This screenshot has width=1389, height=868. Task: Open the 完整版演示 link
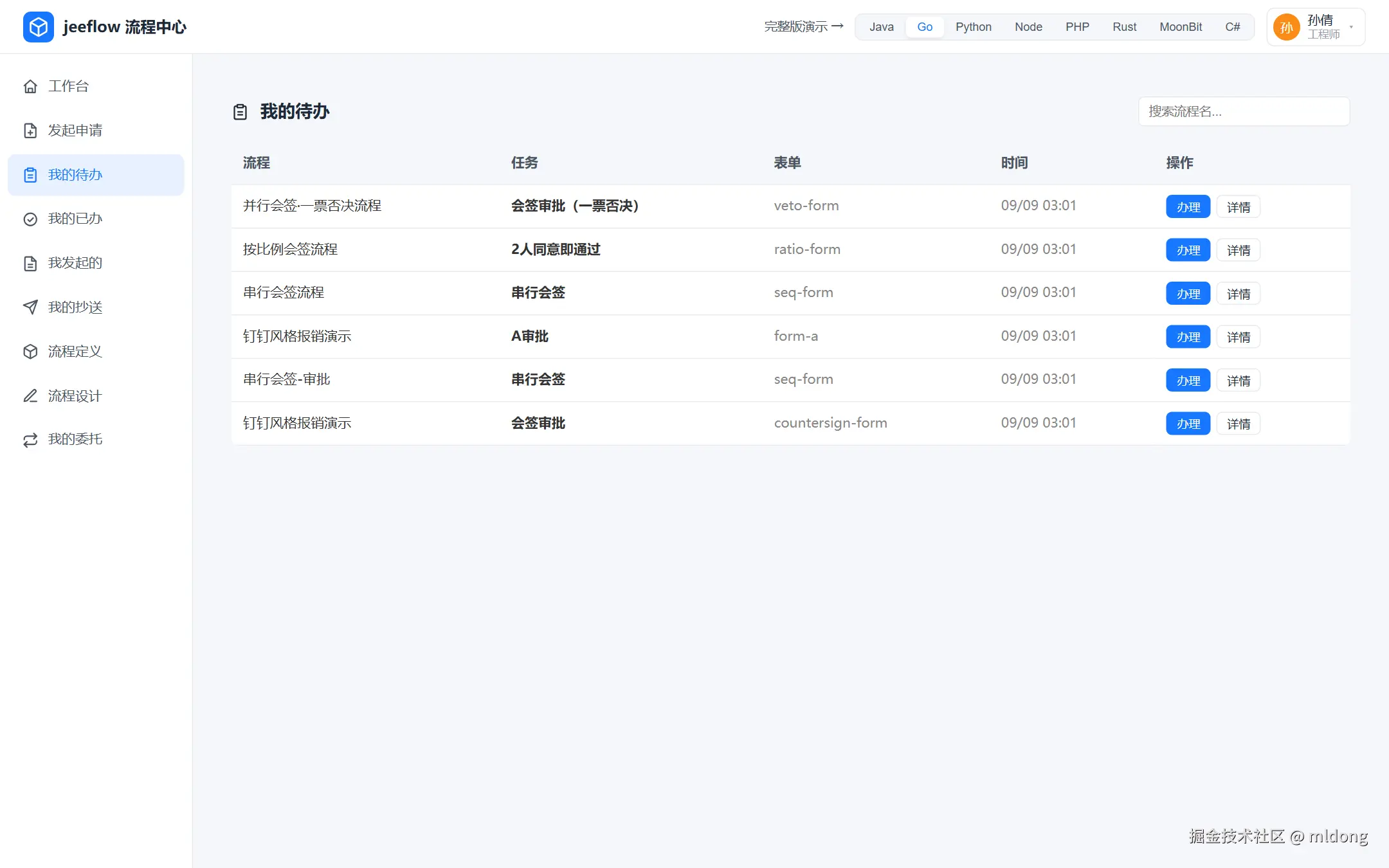804,26
